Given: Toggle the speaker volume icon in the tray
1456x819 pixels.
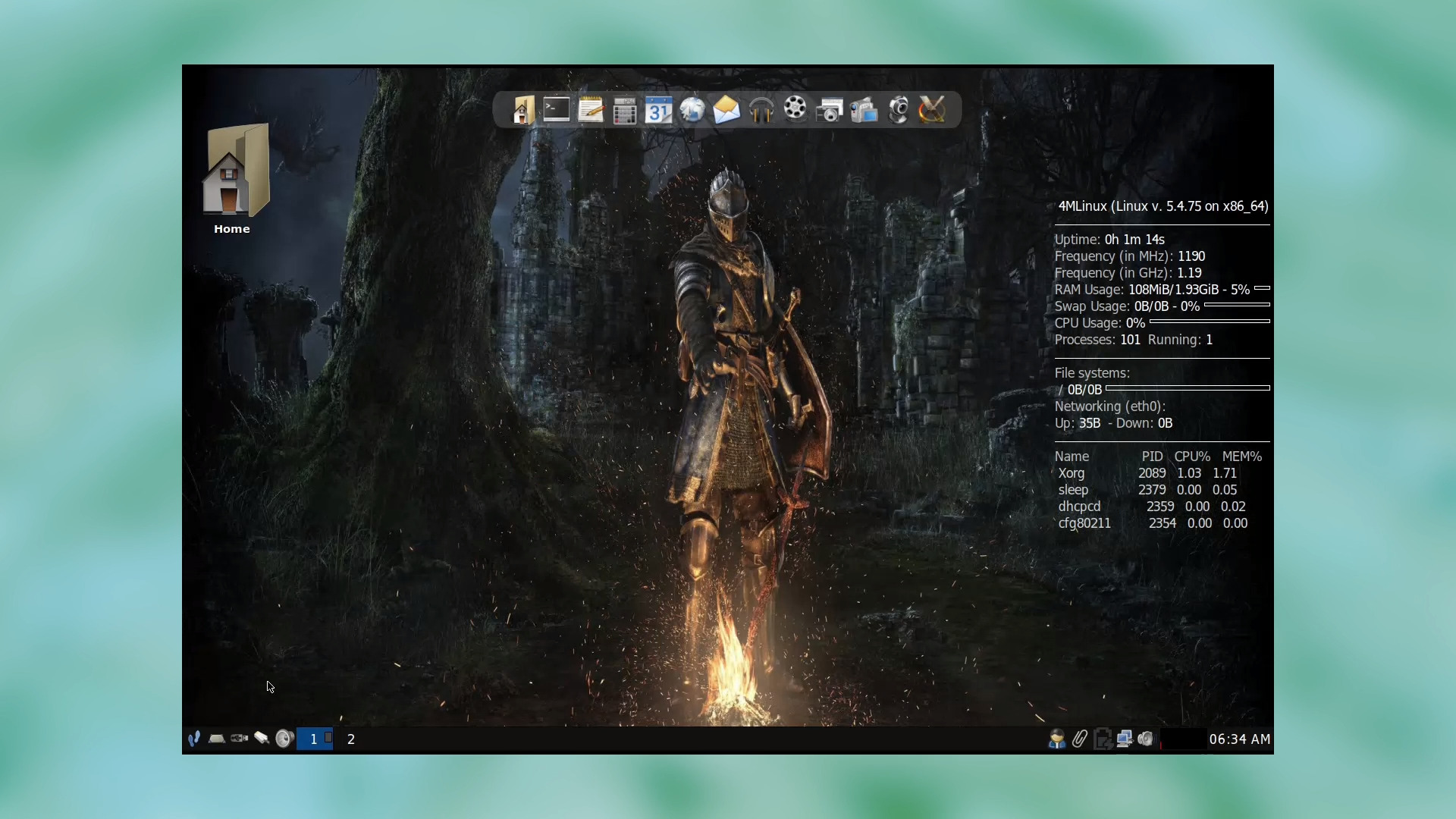Looking at the screenshot, I should (1146, 739).
